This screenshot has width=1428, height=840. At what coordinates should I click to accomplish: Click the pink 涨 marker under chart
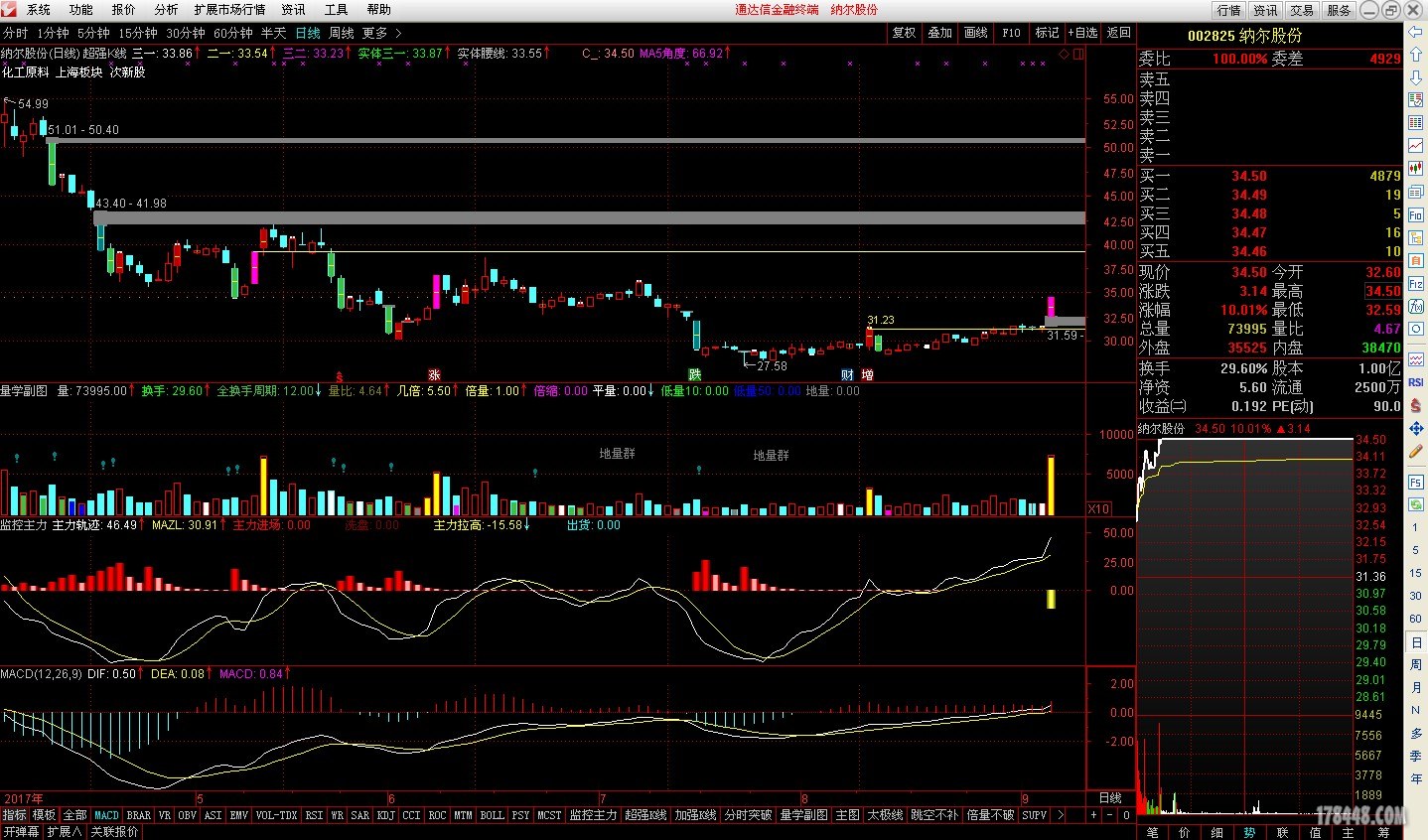tap(434, 375)
